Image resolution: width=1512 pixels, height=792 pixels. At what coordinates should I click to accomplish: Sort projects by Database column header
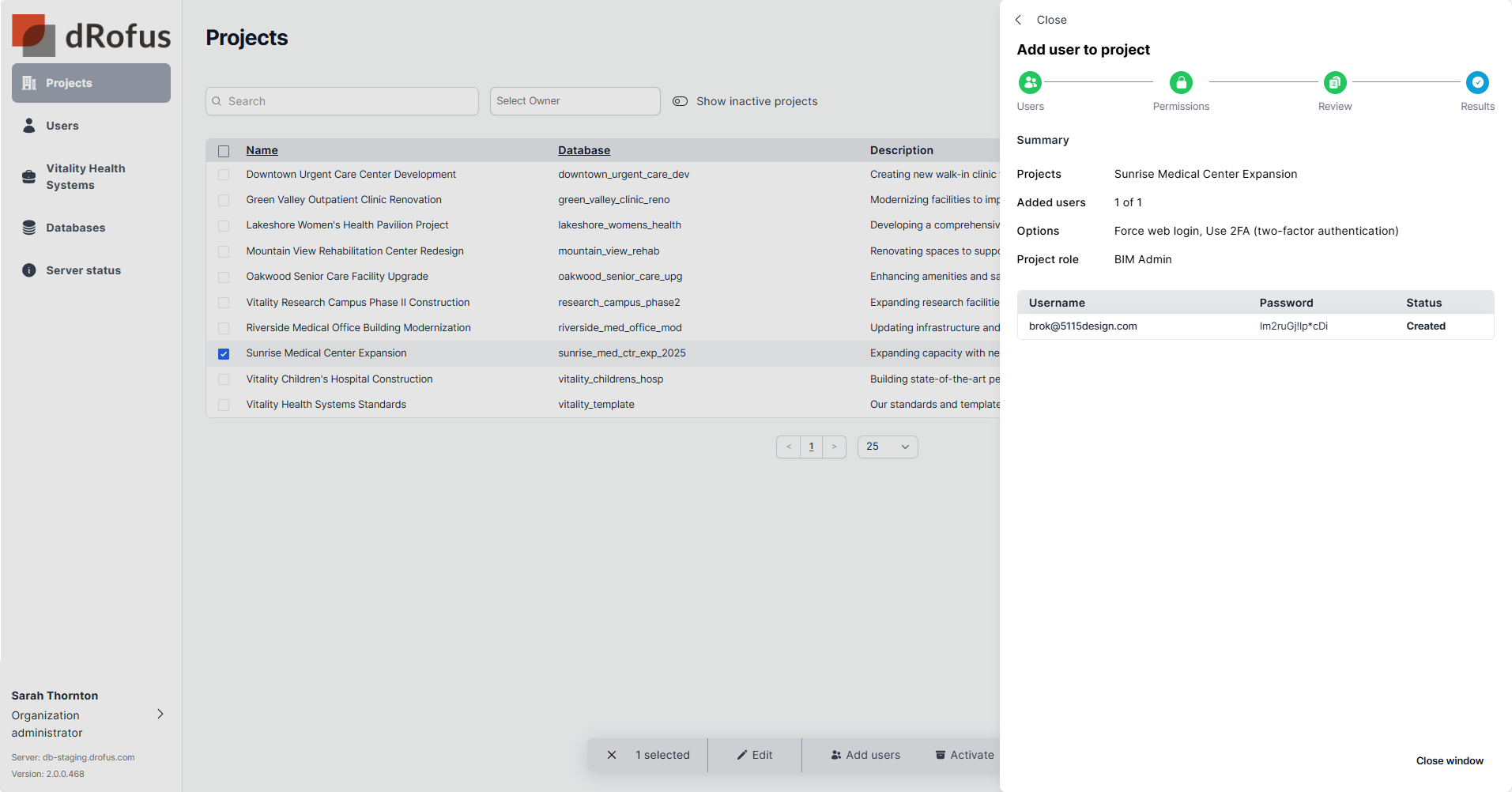tap(584, 150)
